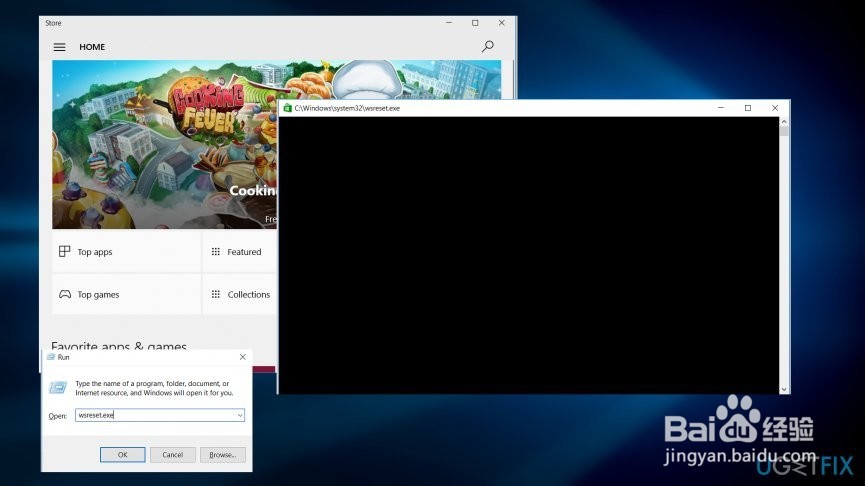Screen dimensions: 865x486
Task: Open Collections in Store
Action: tap(239, 295)
